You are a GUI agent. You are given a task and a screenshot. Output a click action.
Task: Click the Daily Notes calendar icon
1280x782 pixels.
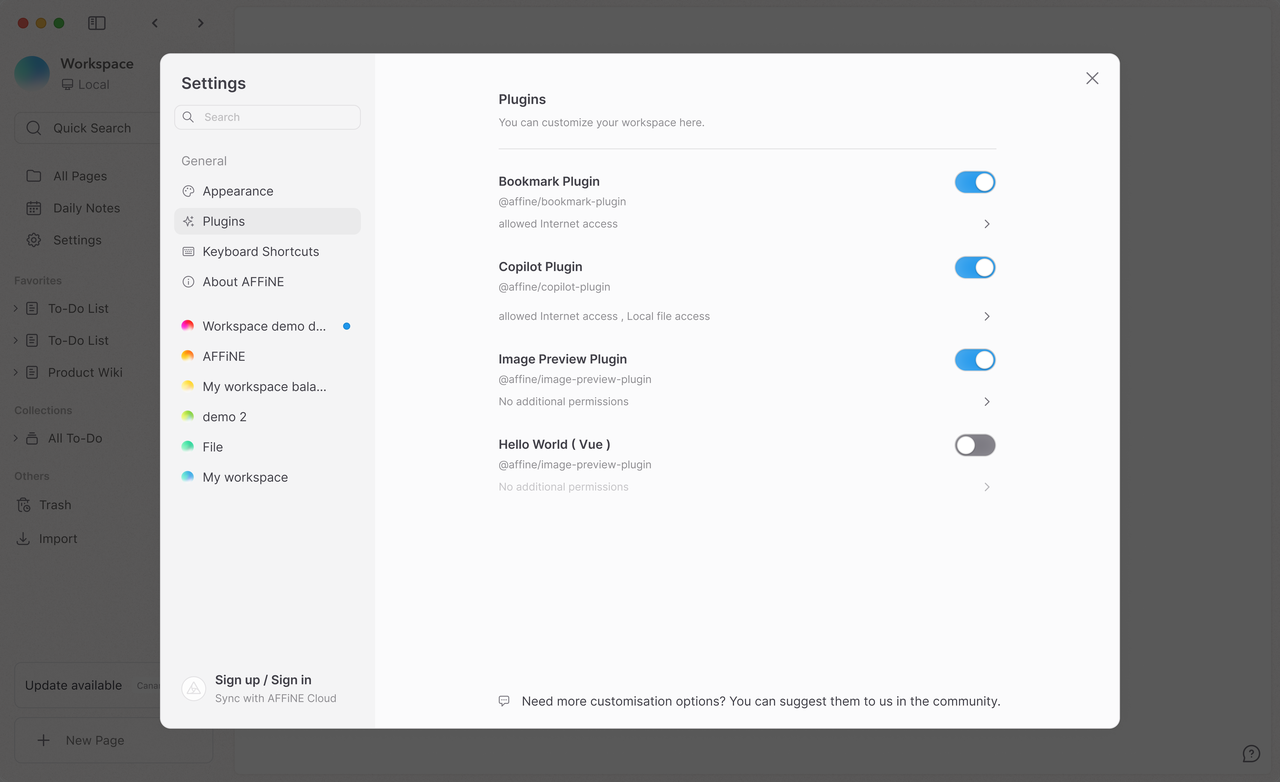[x=34, y=208]
